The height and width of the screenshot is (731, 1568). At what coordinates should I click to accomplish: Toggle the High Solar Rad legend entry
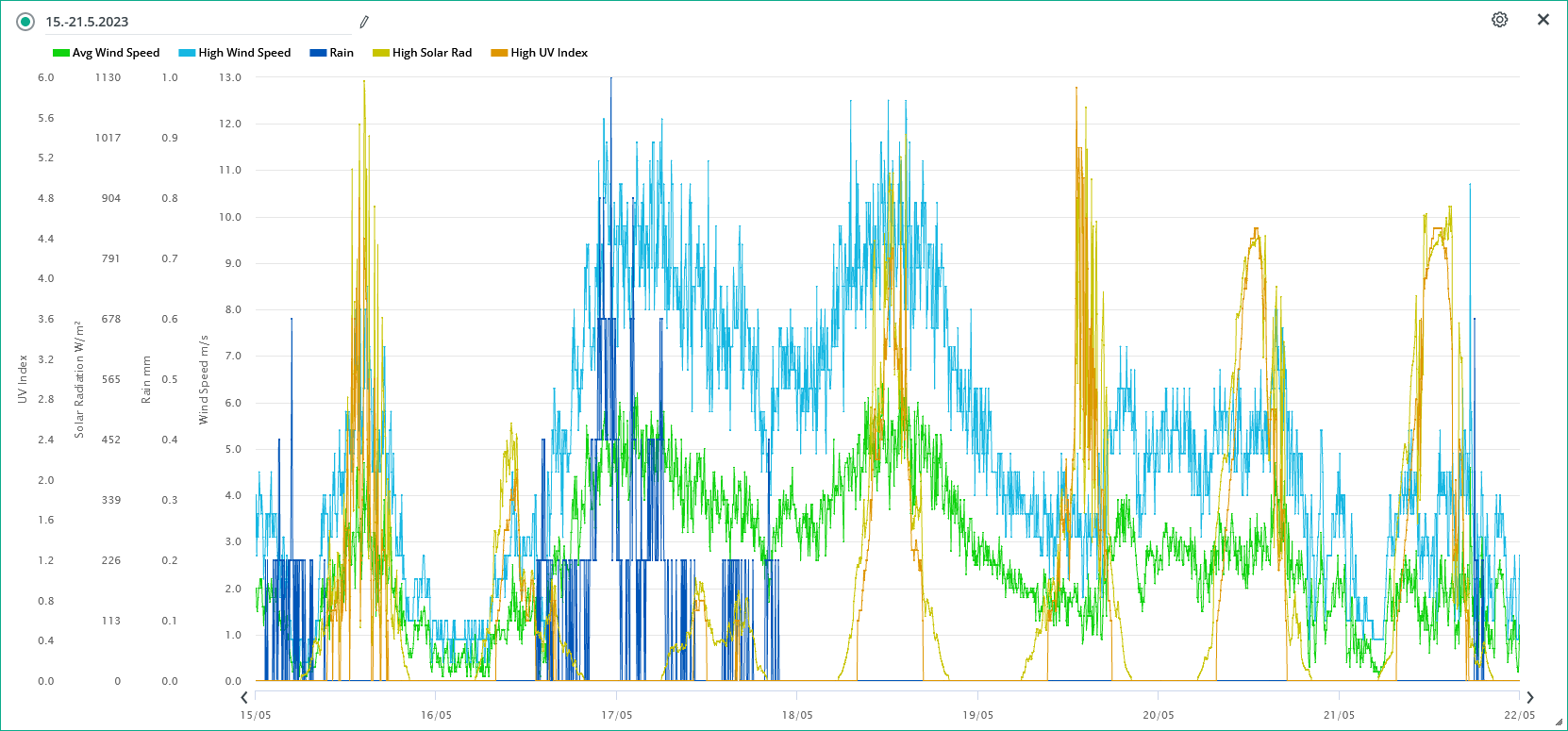tap(423, 53)
